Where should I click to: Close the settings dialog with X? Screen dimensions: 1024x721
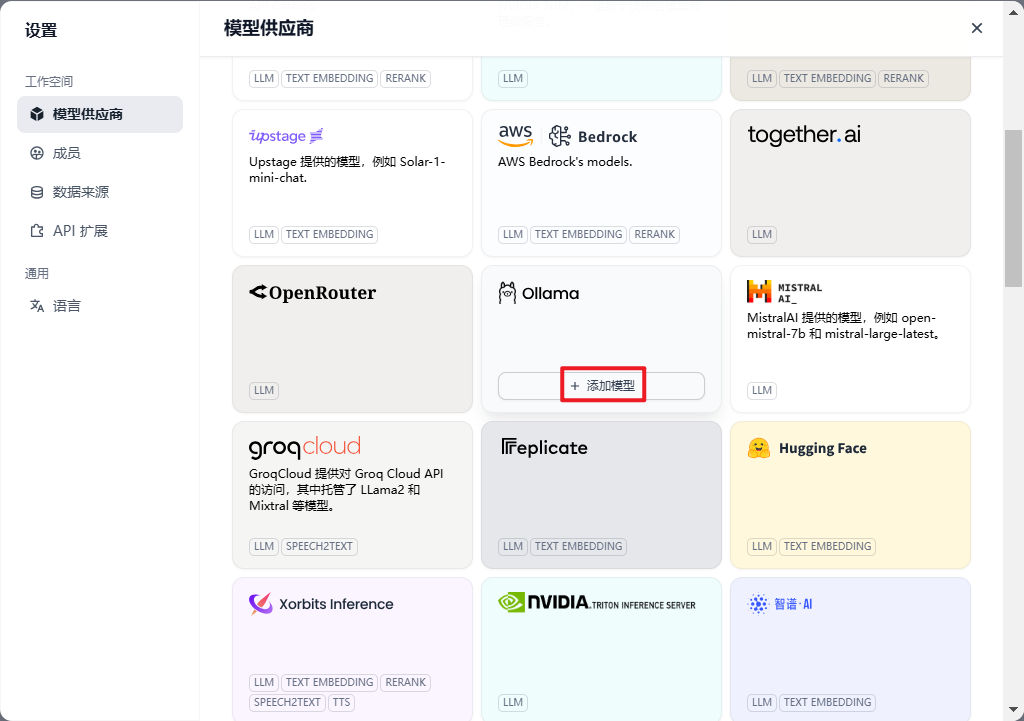click(x=977, y=28)
